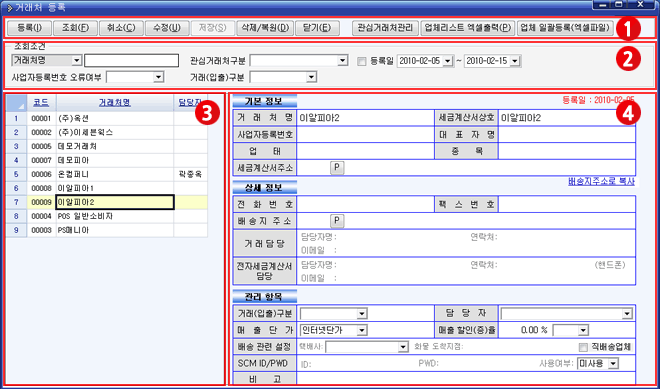Select the (주)옥션 row

coord(107,118)
